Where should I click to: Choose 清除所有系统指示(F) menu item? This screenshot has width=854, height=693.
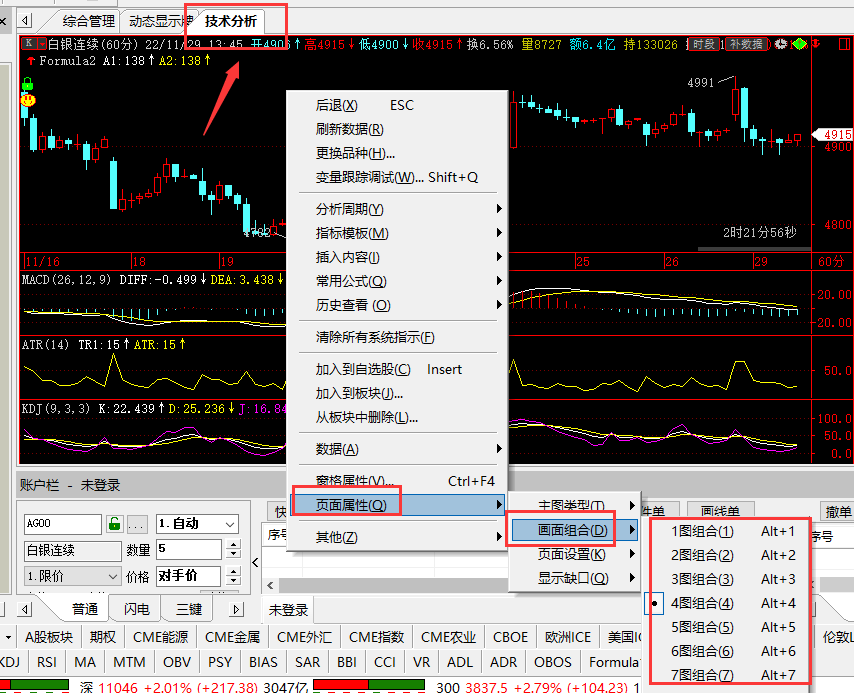[x=398, y=337]
